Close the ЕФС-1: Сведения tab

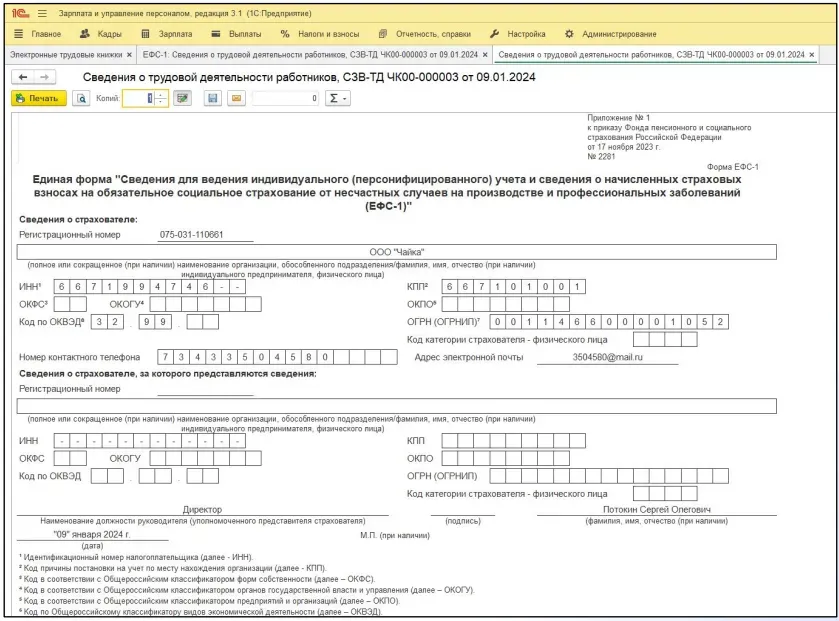pyautogui.click(x=485, y=55)
